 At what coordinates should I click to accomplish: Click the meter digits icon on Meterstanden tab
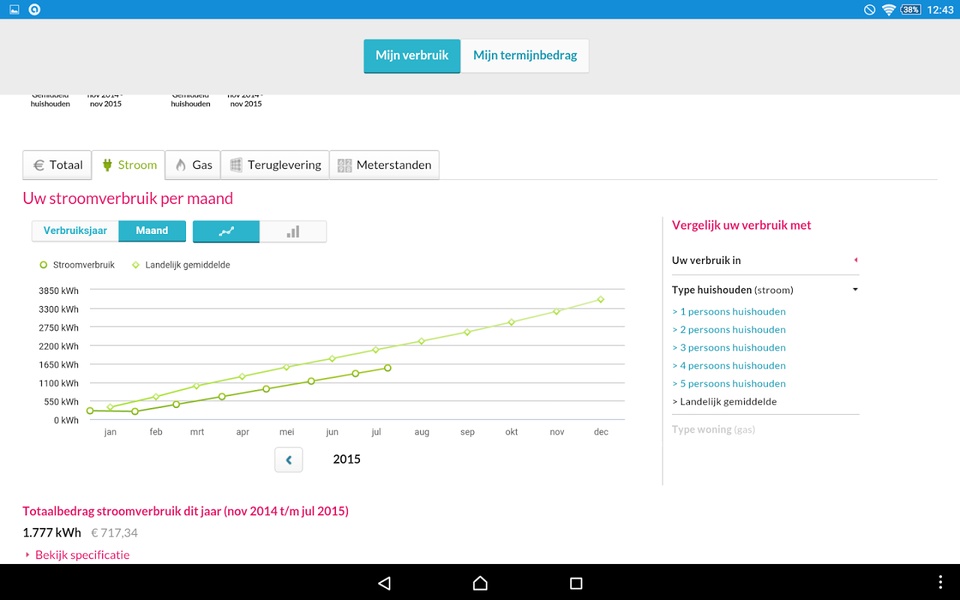pos(345,165)
